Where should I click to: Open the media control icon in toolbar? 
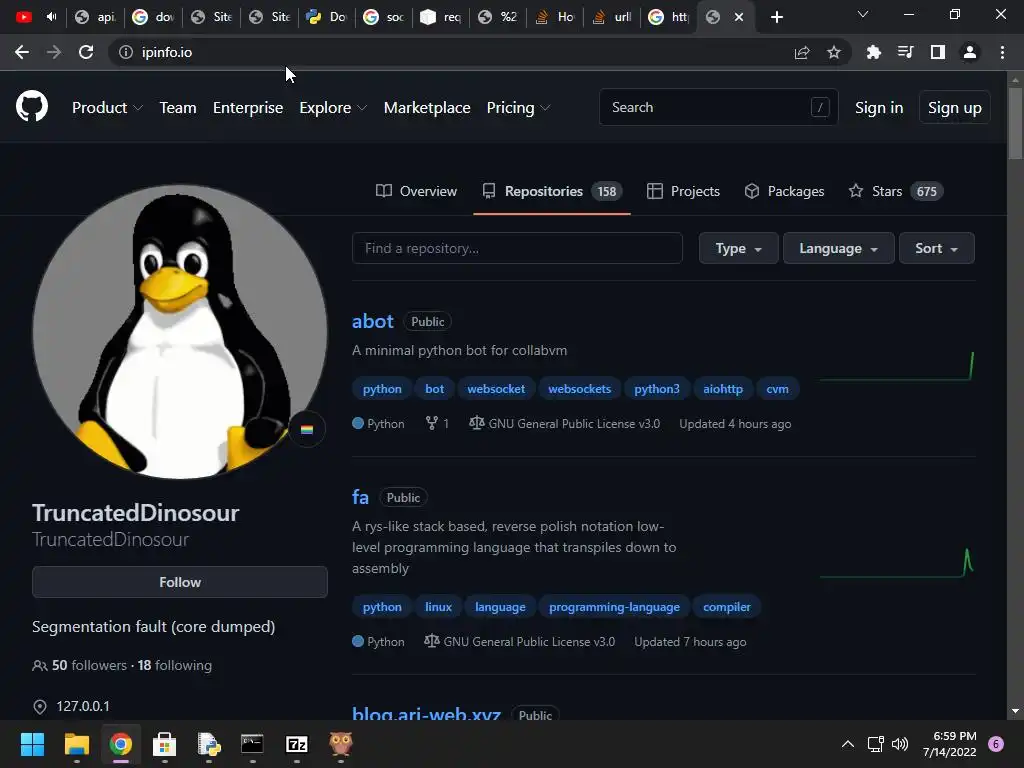905,52
